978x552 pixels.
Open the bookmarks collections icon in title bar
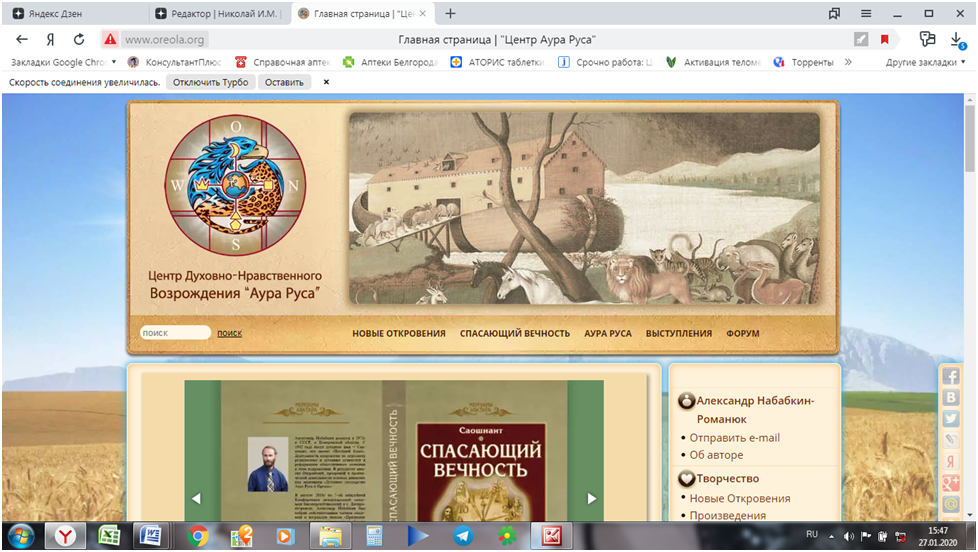click(x=835, y=13)
